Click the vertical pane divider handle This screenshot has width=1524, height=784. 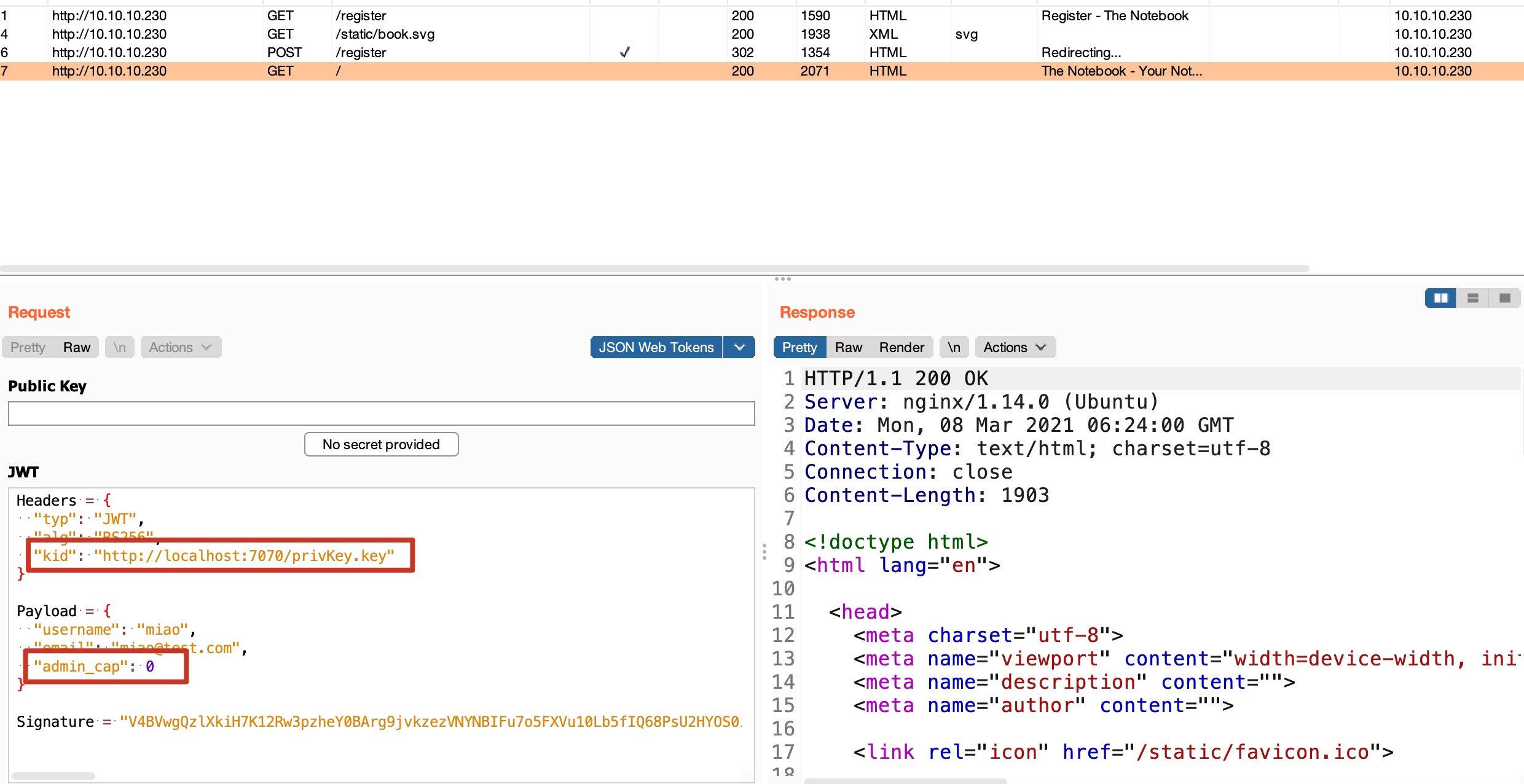(764, 551)
